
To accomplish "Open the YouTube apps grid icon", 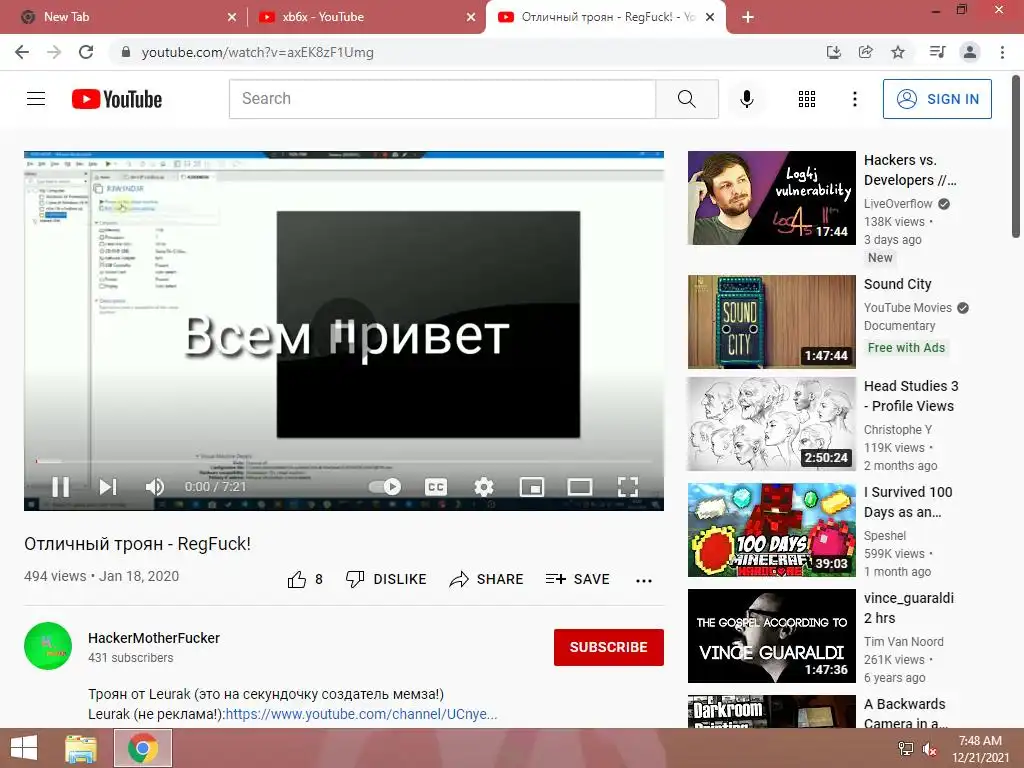I will point(807,99).
